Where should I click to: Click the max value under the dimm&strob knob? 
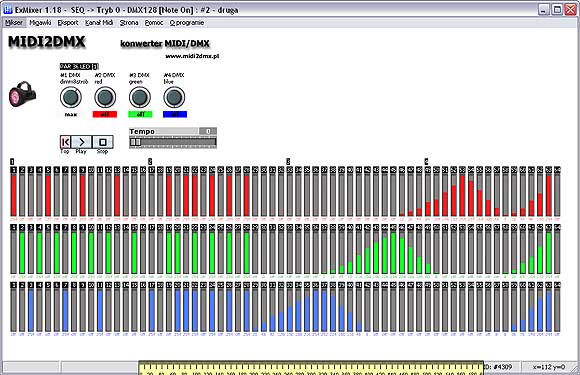tap(71, 114)
